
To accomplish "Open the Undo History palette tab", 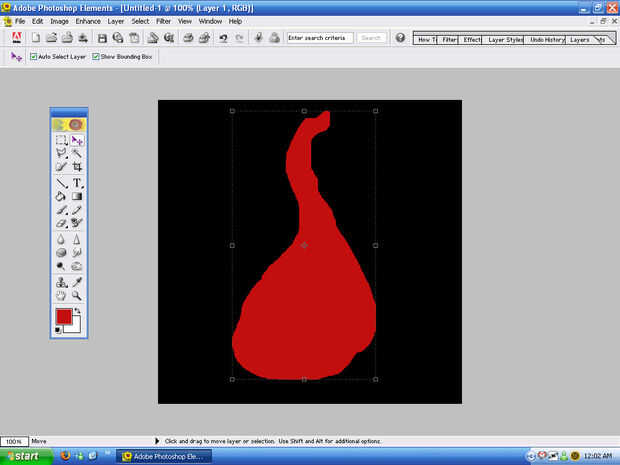I will click(547, 40).
